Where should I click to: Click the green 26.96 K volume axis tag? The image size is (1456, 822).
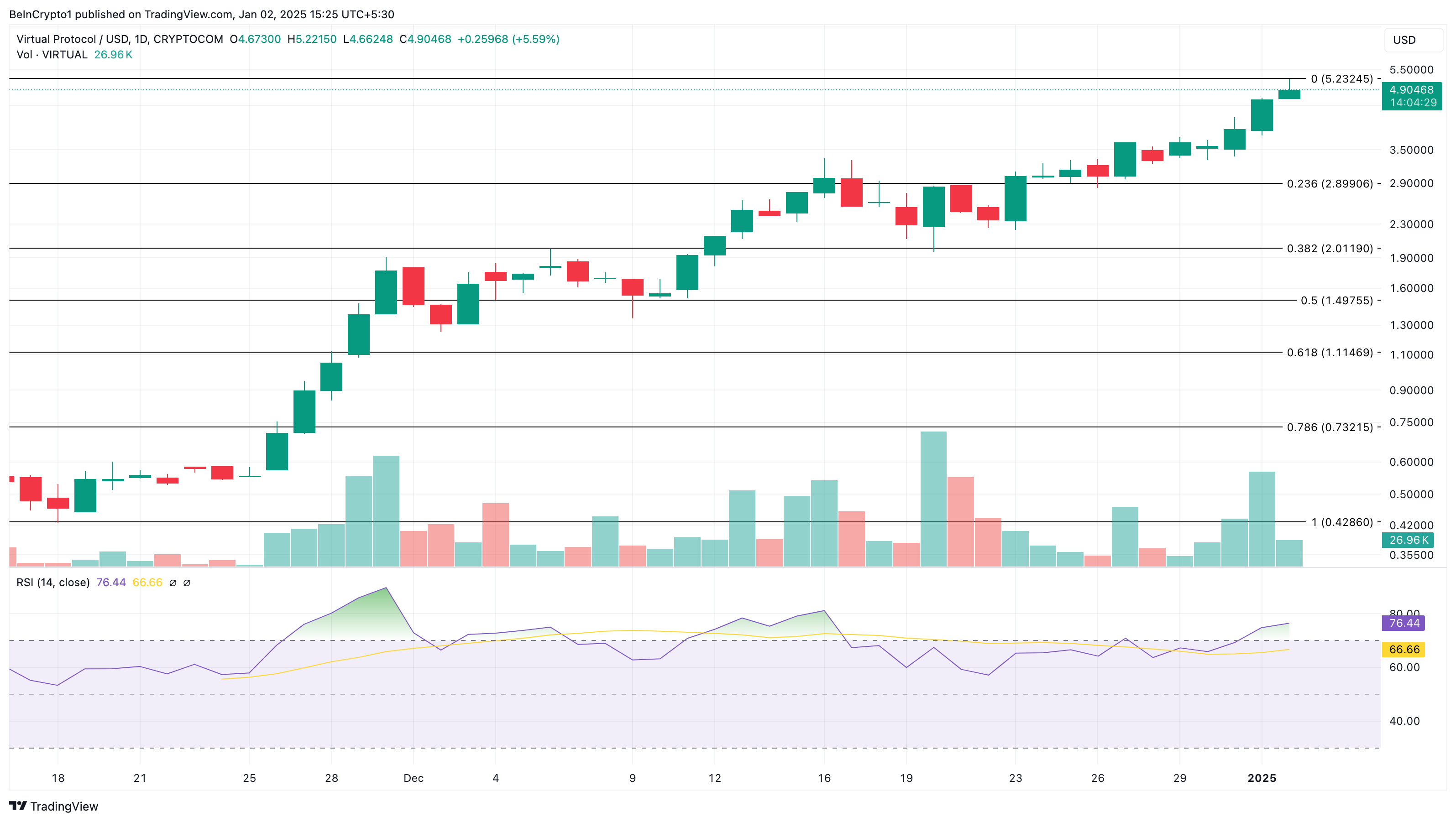click(x=1408, y=540)
